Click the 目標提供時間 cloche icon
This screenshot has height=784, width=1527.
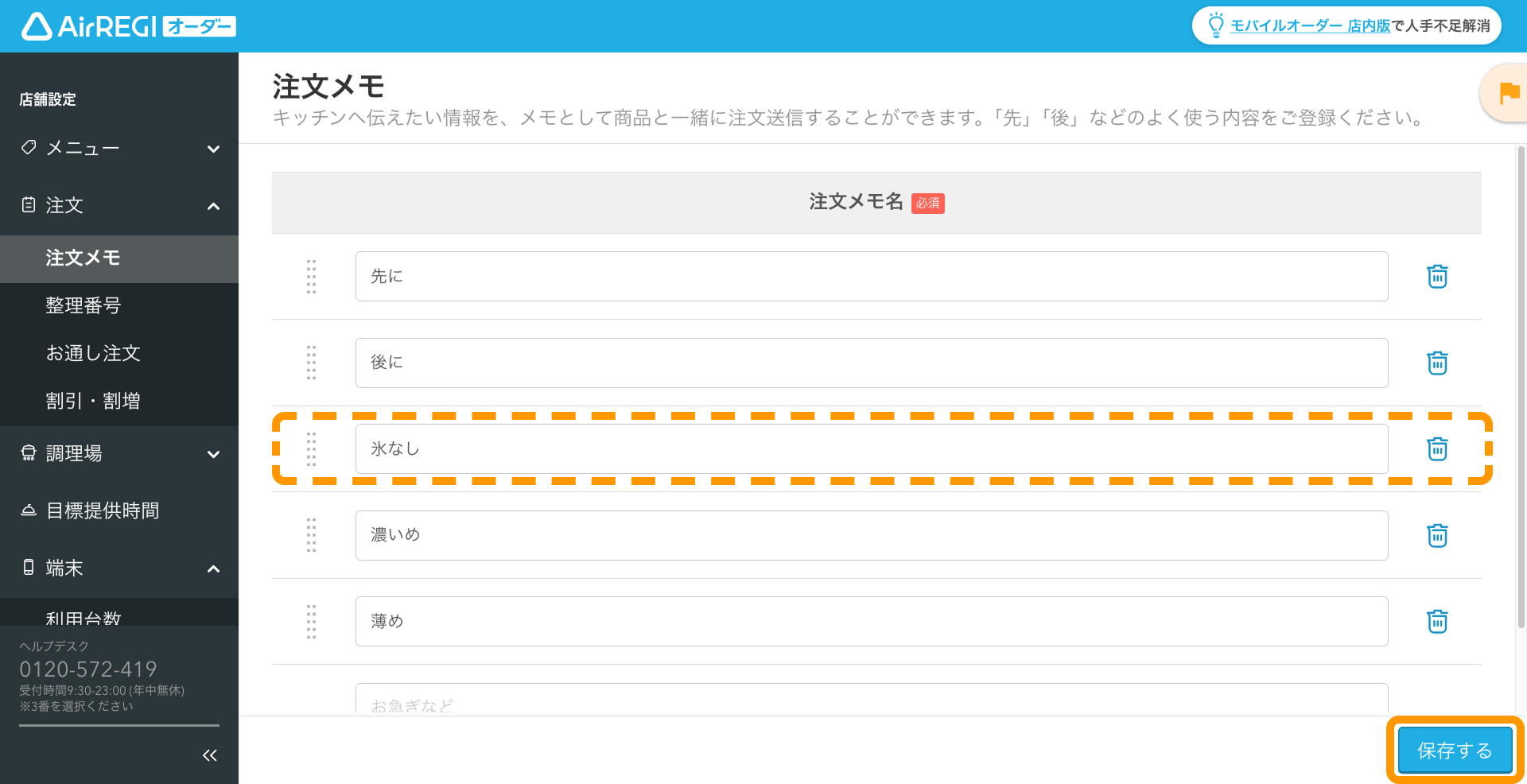pyautogui.click(x=29, y=510)
